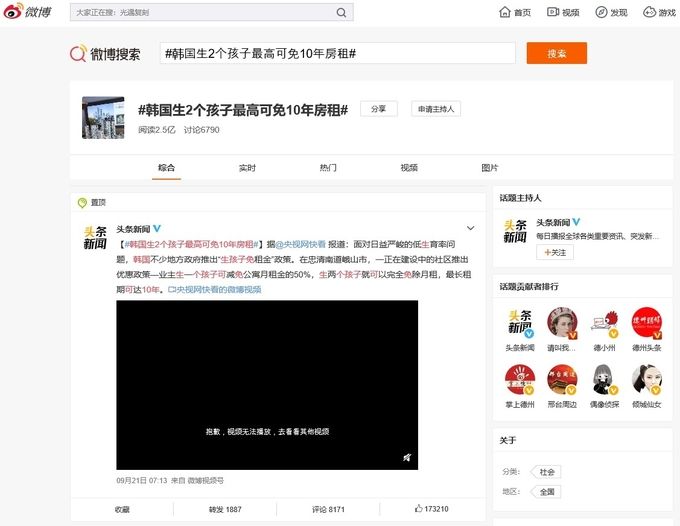The image size is (680, 526).
Task: Open 央视网快看的微博视频 link
Action: [x=215, y=289]
